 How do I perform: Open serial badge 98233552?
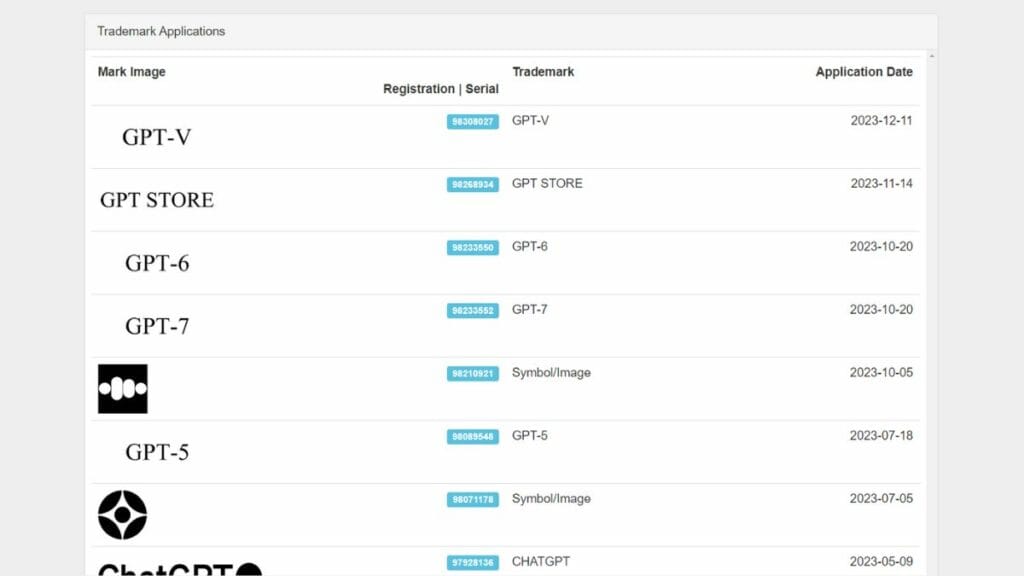pos(473,310)
